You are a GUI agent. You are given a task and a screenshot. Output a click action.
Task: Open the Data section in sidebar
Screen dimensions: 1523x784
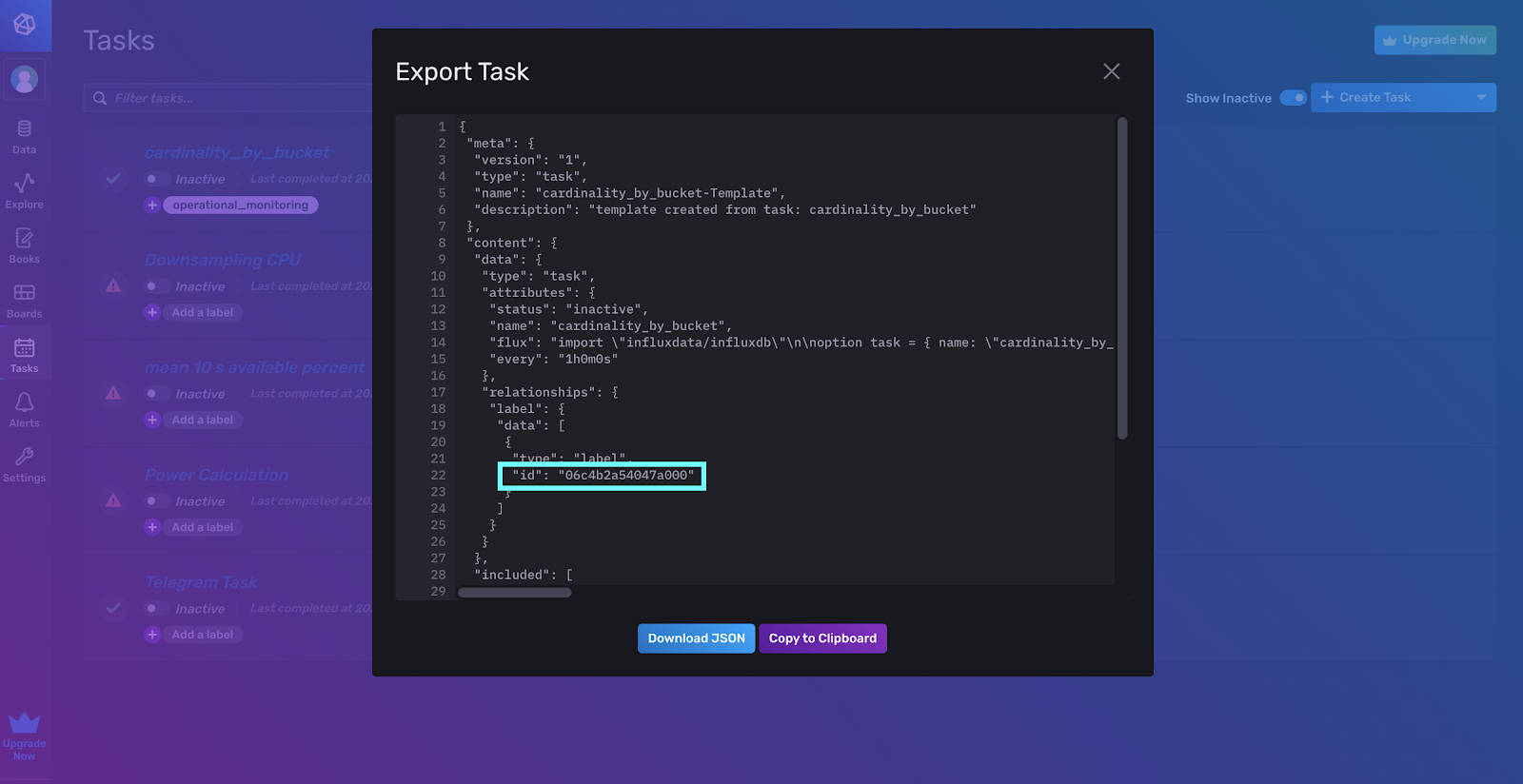click(25, 137)
